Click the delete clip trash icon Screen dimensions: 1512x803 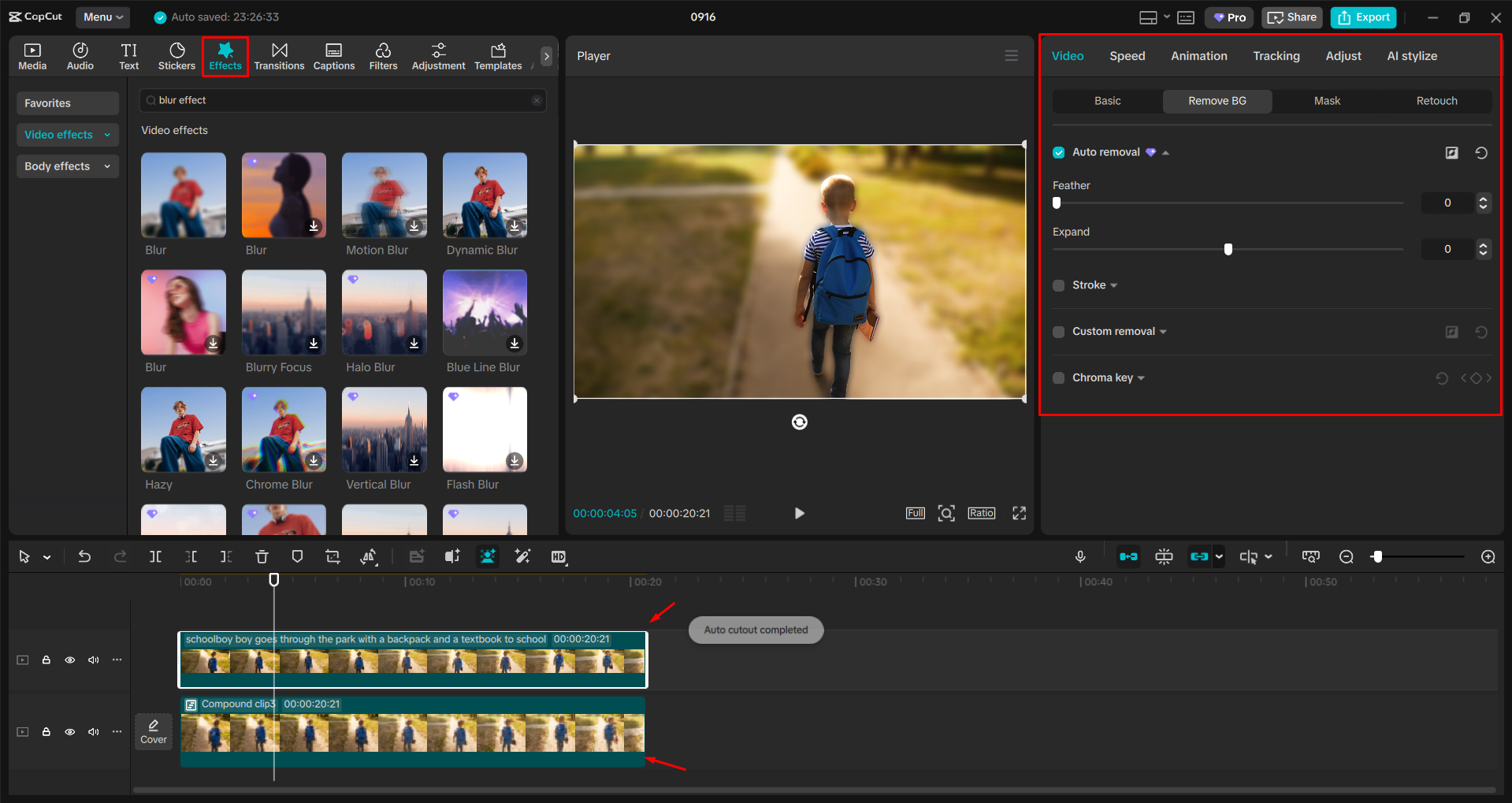(262, 557)
